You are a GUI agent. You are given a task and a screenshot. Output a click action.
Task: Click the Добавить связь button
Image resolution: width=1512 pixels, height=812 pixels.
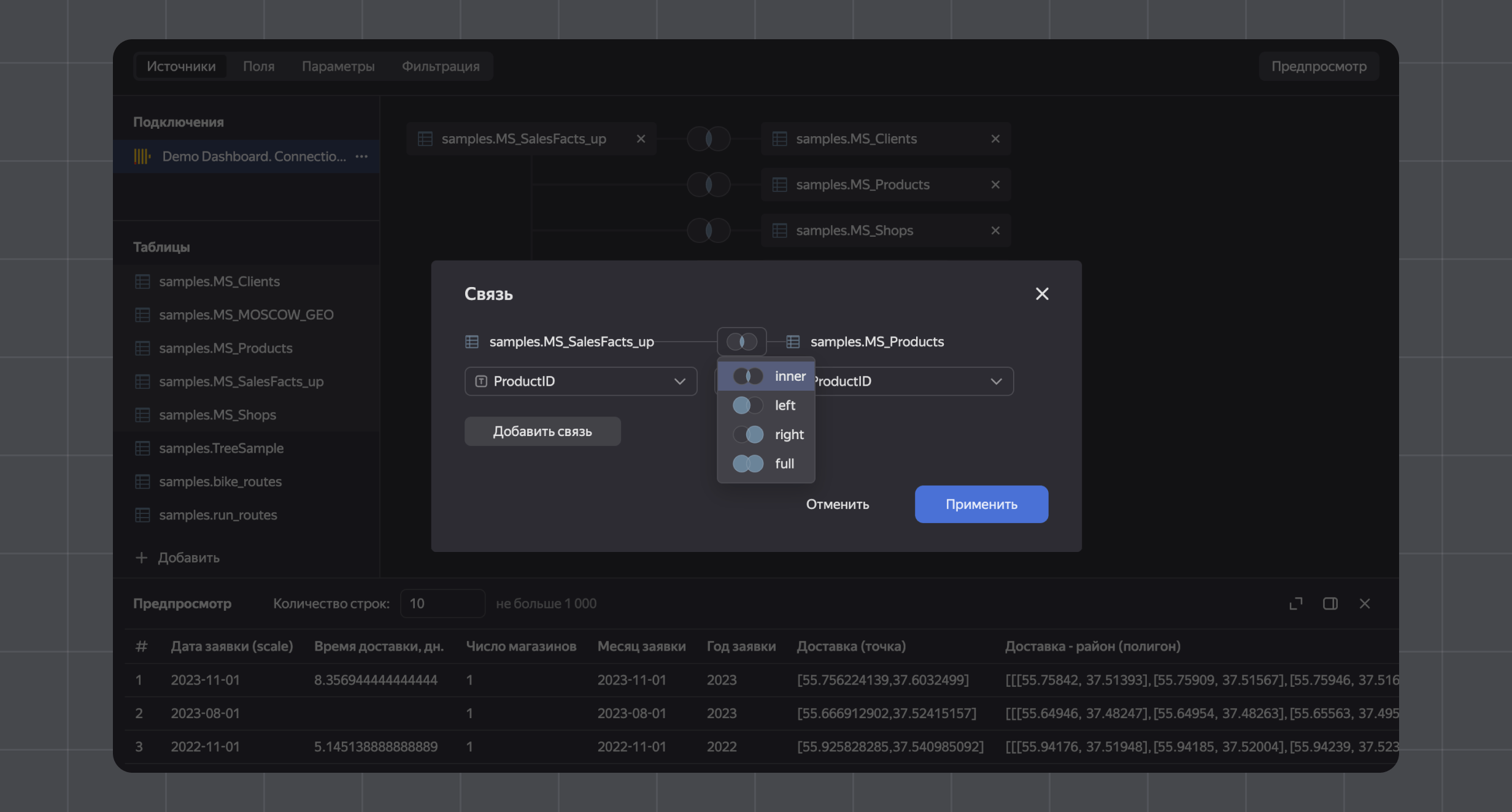[x=542, y=431]
